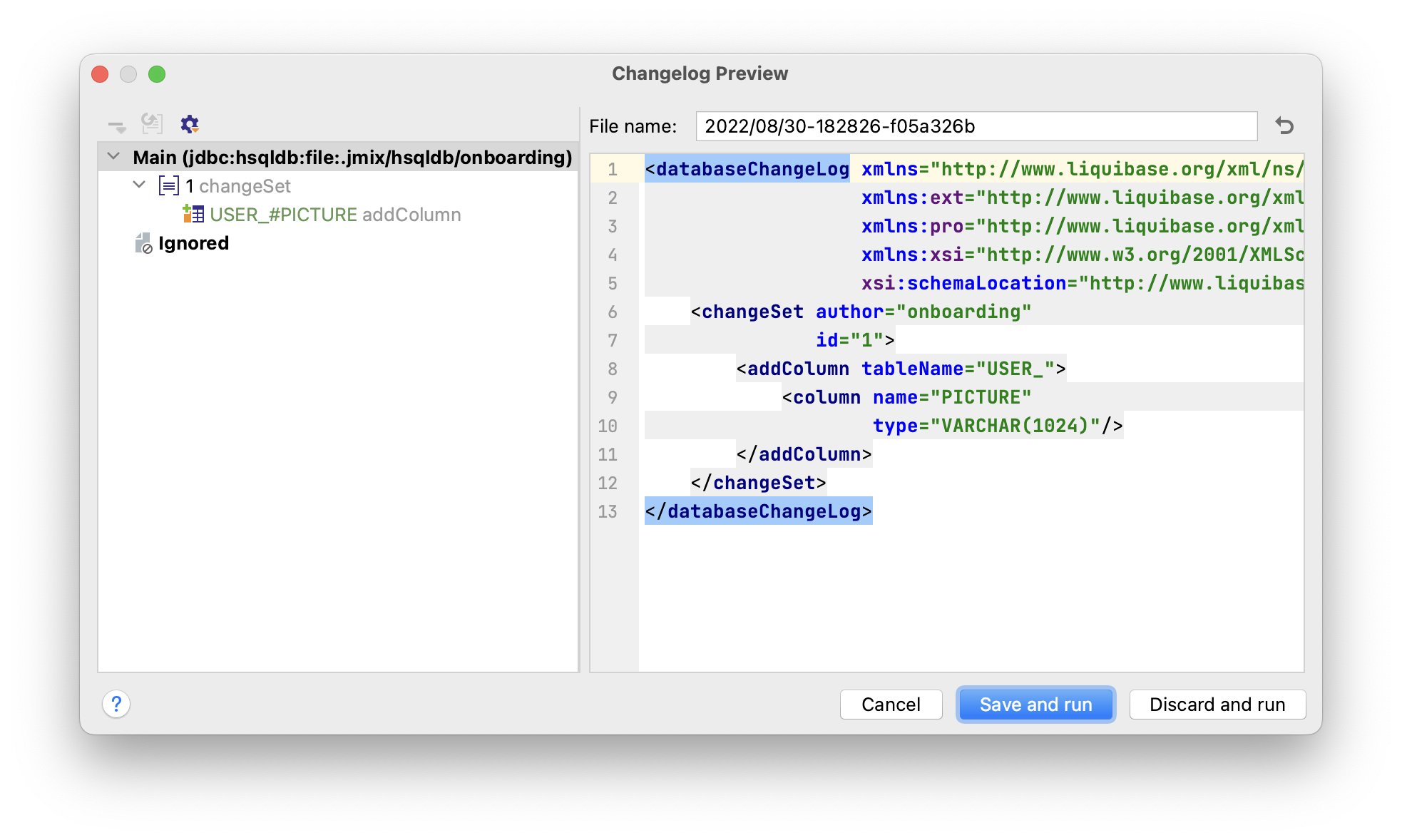Reset file name with the undo arrow
Screen dimensions: 1402x840
tap(1284, 126)
